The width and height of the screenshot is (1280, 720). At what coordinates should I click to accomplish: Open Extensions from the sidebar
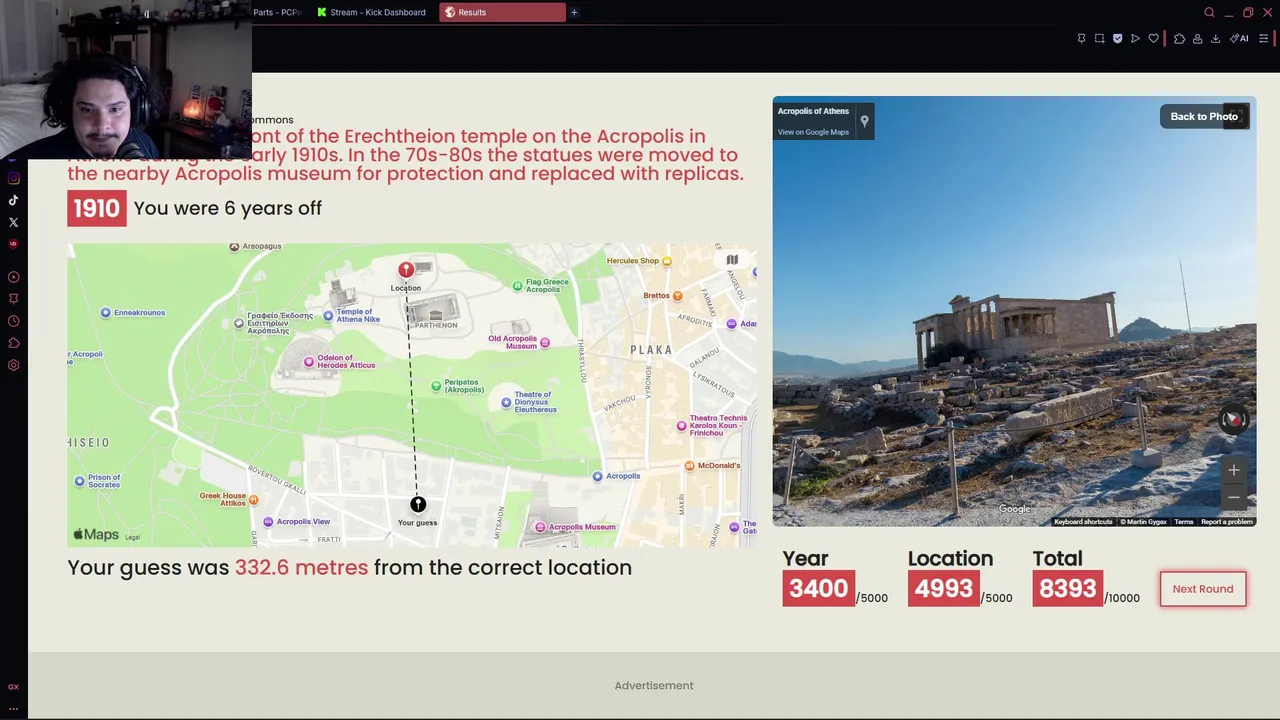pos(13,343)
